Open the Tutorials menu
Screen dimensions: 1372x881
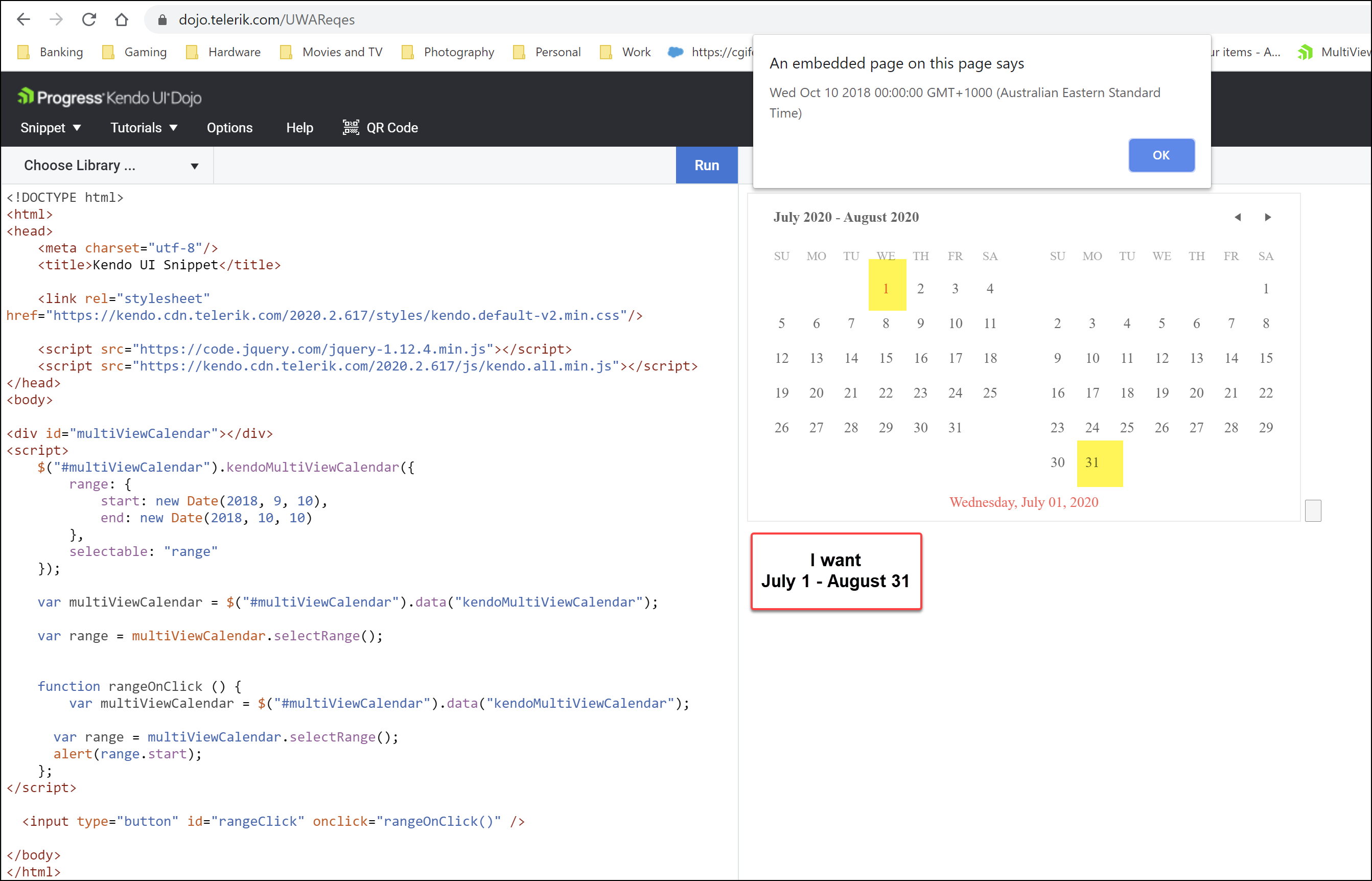coord(144,128)
